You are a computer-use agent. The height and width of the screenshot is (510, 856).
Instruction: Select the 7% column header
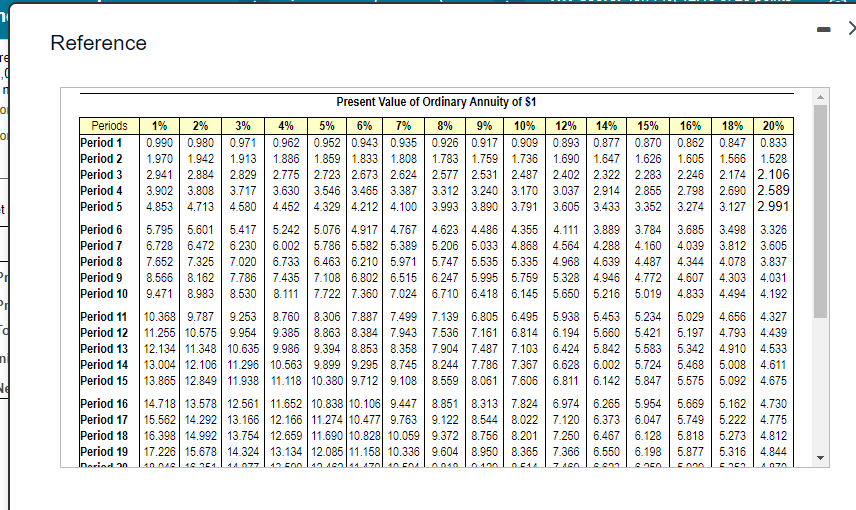click(x=403, y=126)
